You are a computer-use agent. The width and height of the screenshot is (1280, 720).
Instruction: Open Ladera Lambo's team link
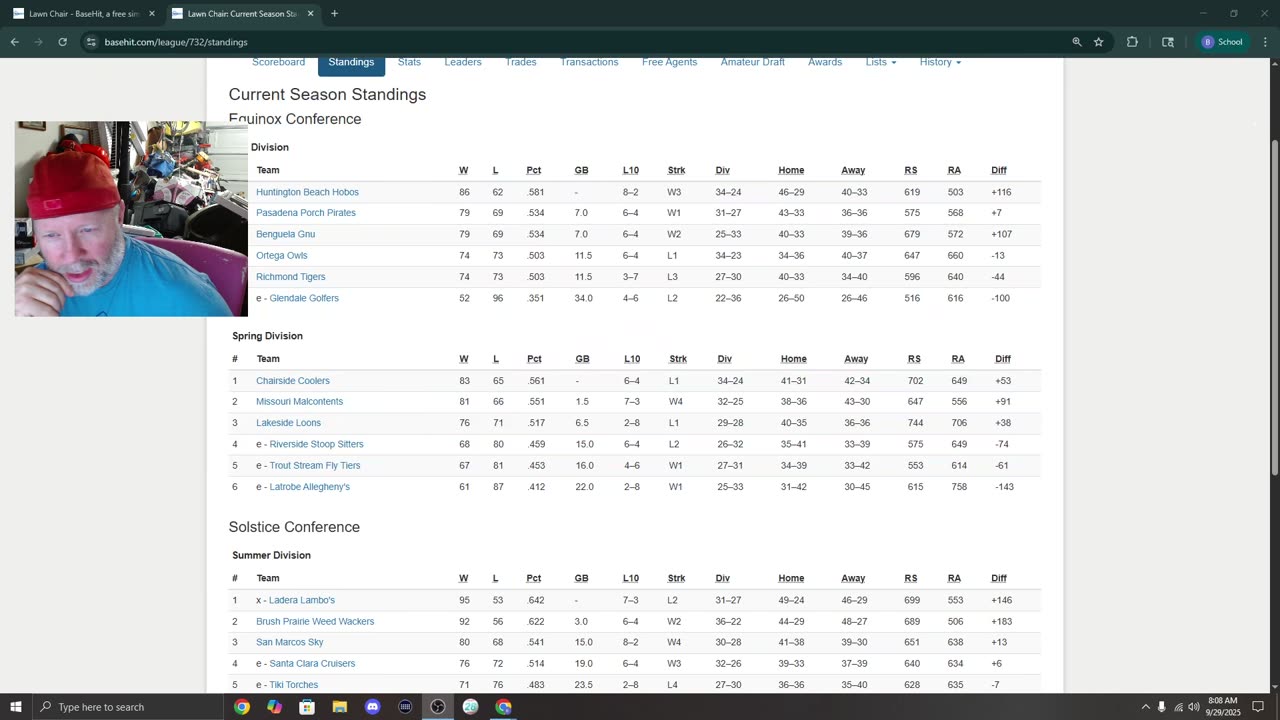coord(302,600)
